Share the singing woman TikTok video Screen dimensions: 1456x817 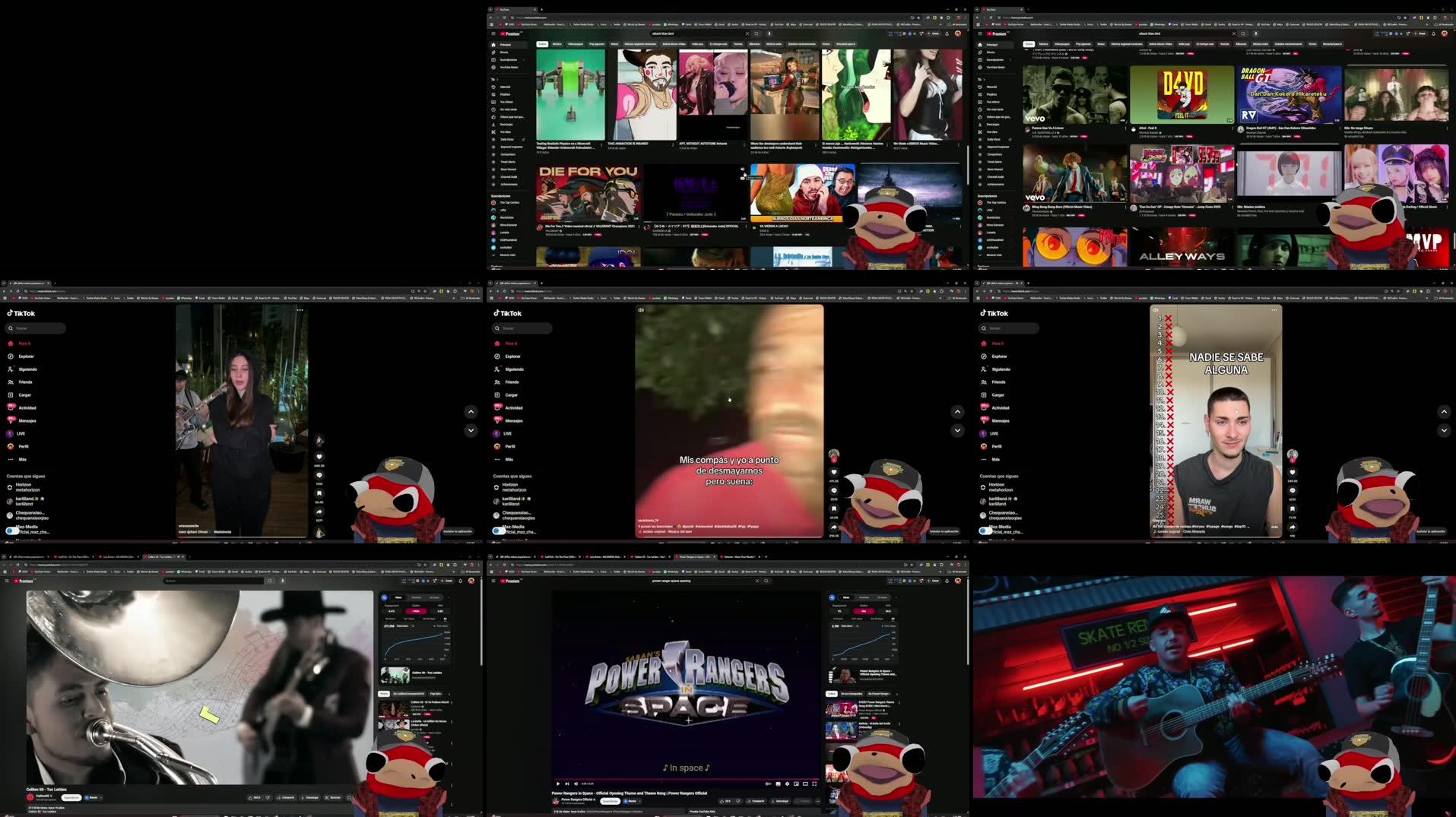tap(319, 511)
